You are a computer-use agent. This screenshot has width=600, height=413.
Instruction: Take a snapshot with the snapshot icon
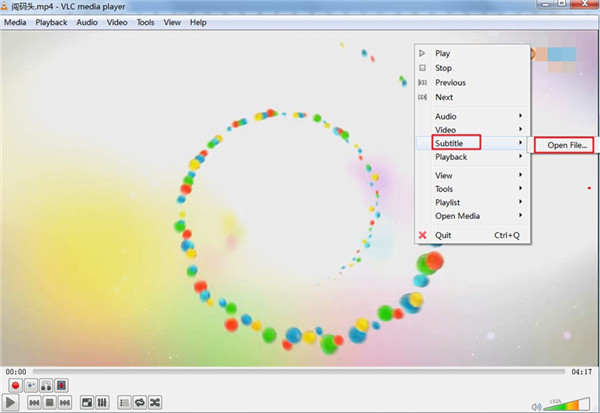coord(31,385)
